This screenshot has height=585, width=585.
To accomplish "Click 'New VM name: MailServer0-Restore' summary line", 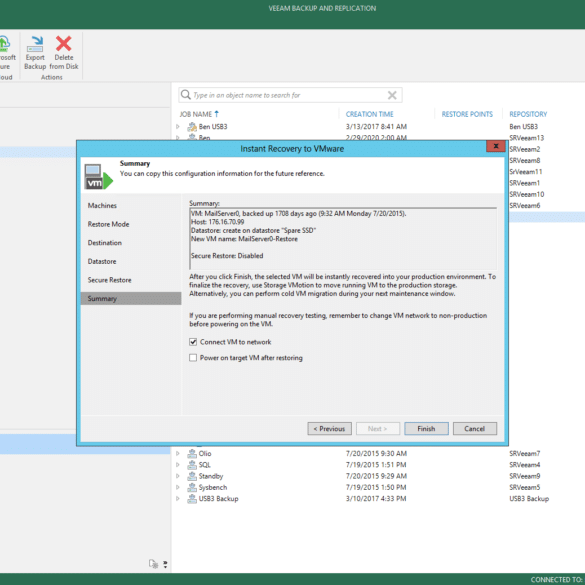I will tap(244, 239).
